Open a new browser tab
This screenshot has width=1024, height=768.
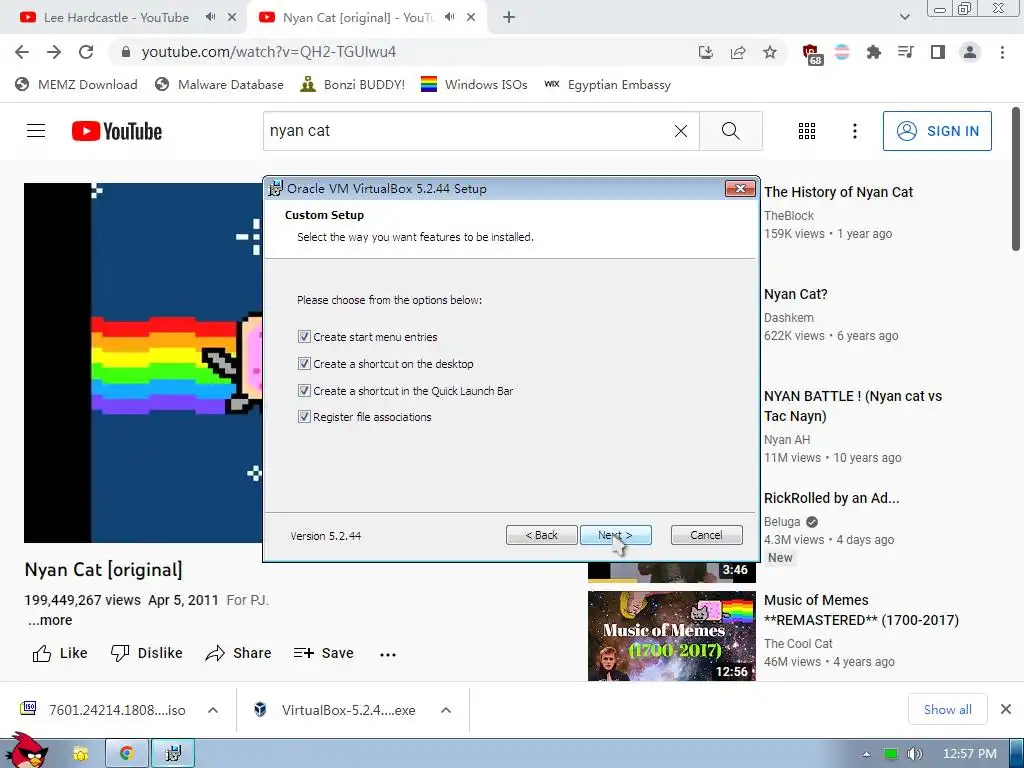coord(509,18)
